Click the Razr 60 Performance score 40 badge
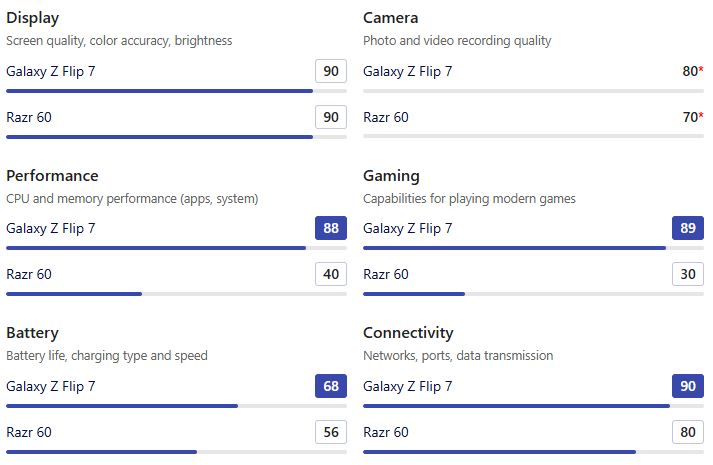The width and height of the screenshot is (713, 465). (x=331, y=274)
